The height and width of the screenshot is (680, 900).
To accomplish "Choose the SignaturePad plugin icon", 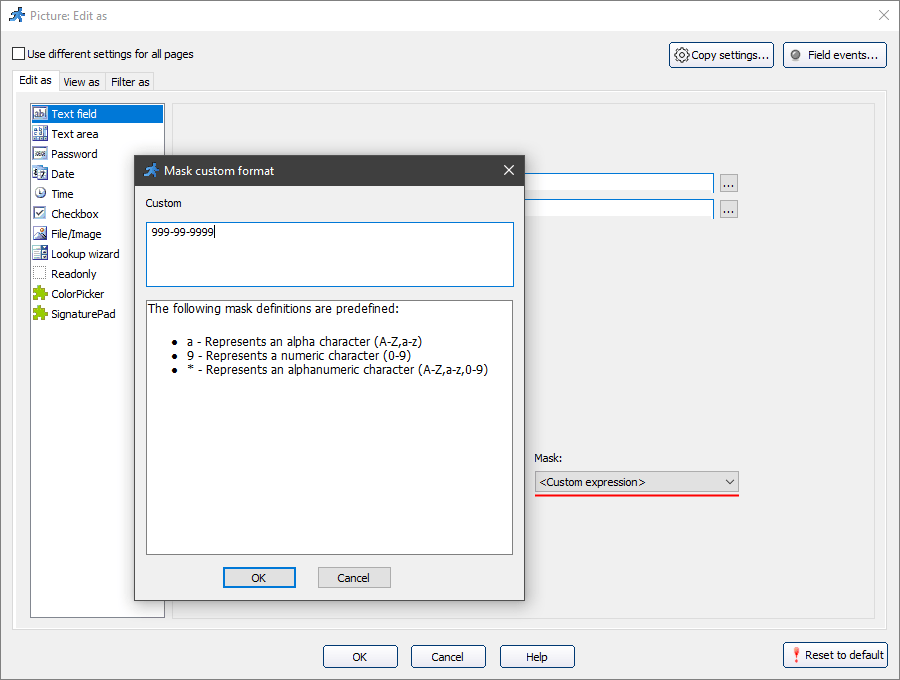I will (41, 313).
